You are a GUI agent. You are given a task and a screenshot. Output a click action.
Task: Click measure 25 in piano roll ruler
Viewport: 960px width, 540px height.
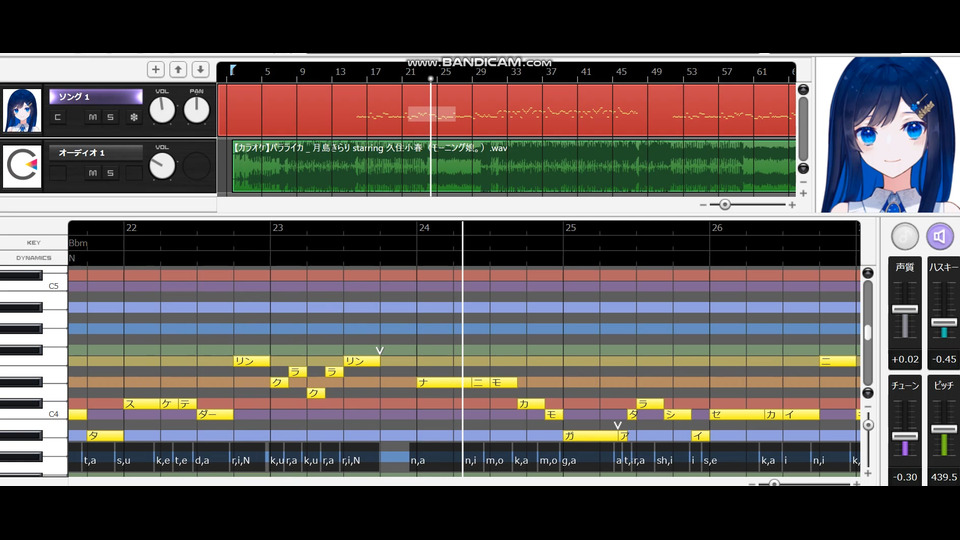(x=571, y=228)
